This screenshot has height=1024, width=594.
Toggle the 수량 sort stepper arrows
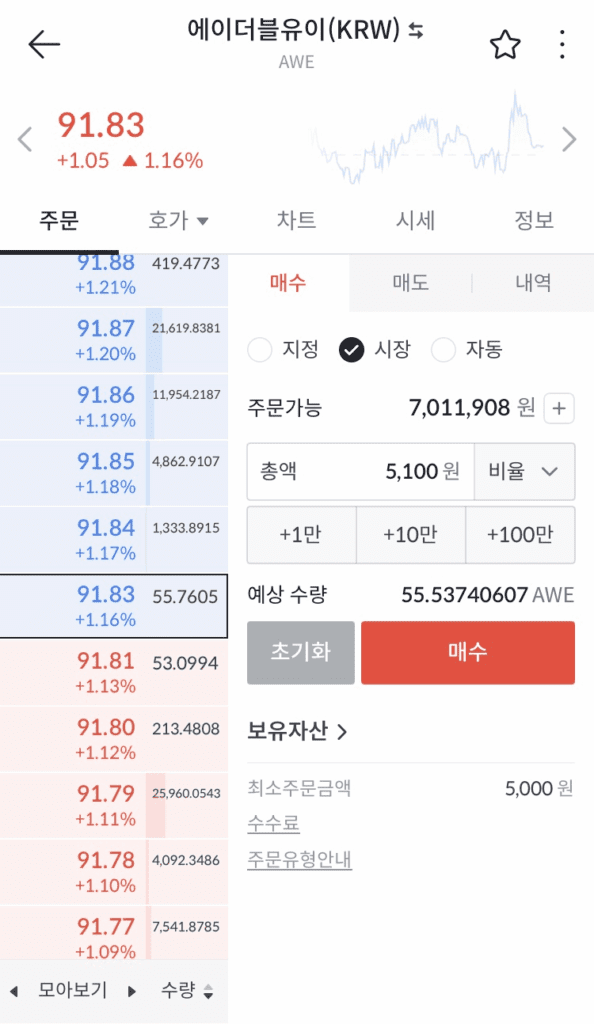[208, 991]
